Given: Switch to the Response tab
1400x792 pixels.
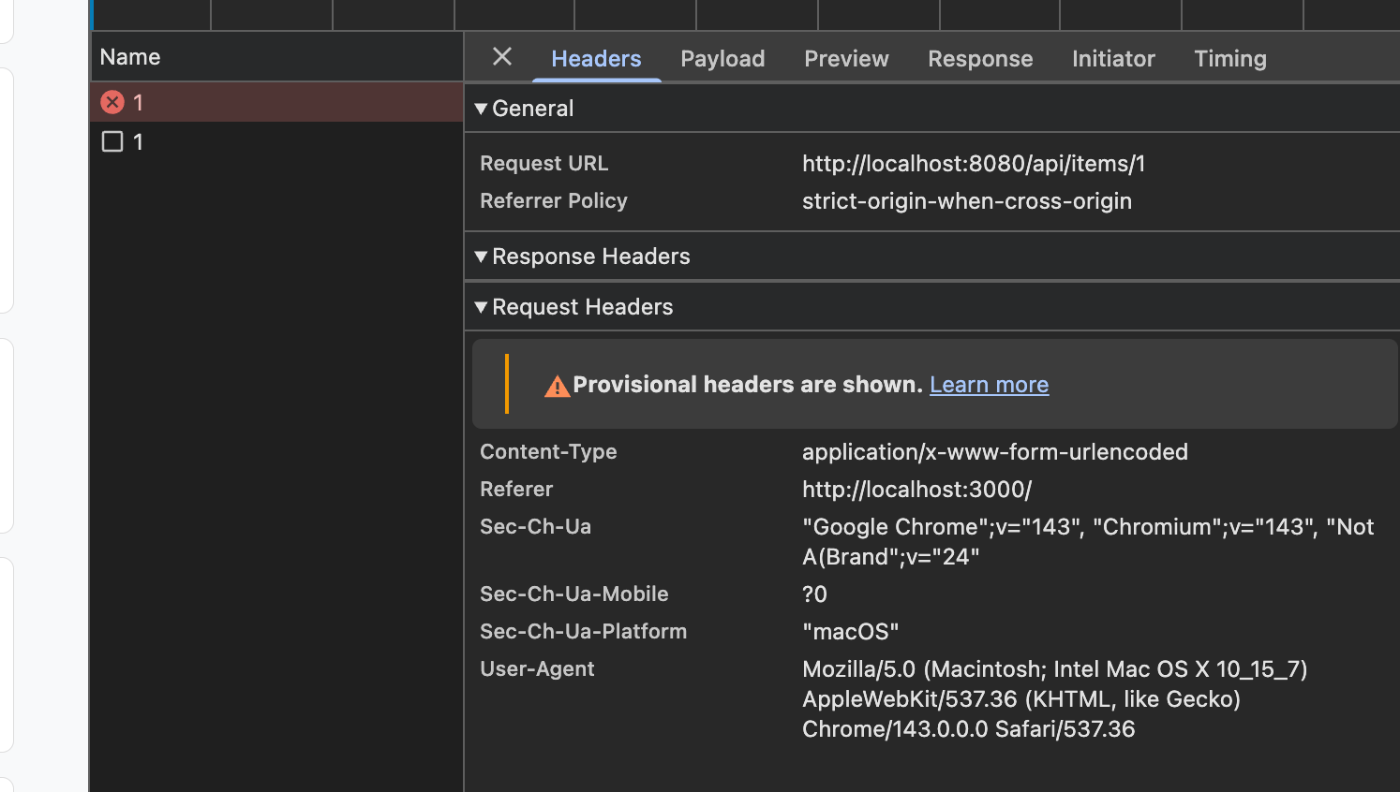Looking at the screenshot, I should point(980,59).
